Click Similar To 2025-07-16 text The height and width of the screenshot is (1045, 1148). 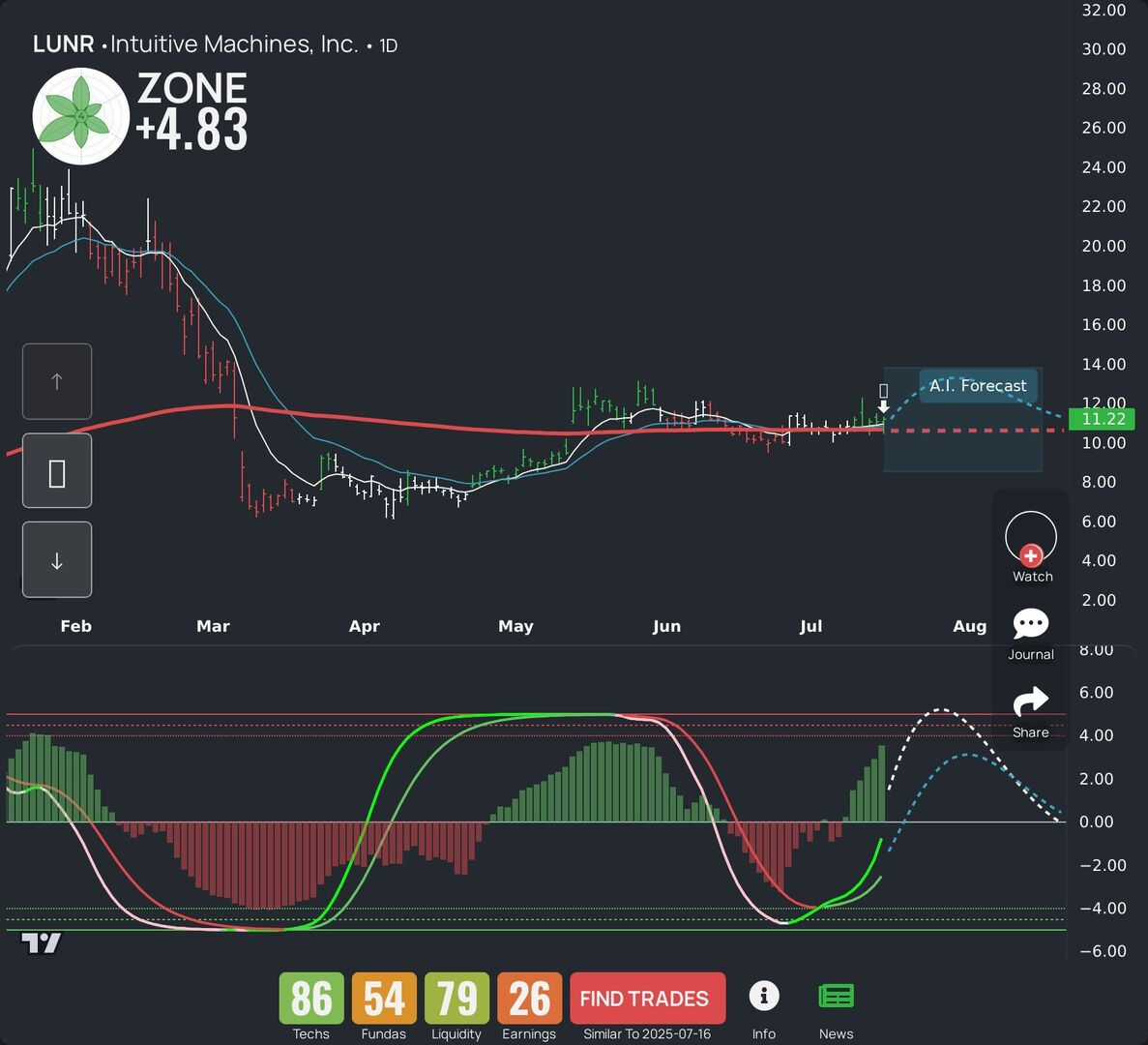[x=647, y=1034]
